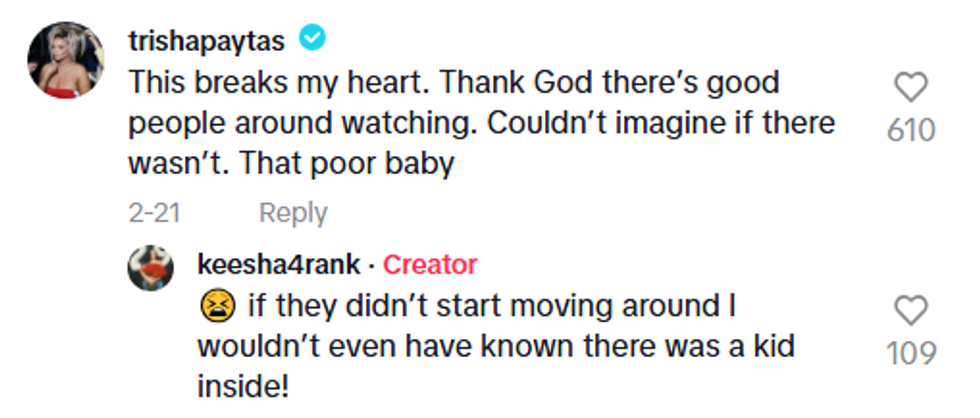
Task: Open keesha4rank profile picture
Action: pos(152,268)
